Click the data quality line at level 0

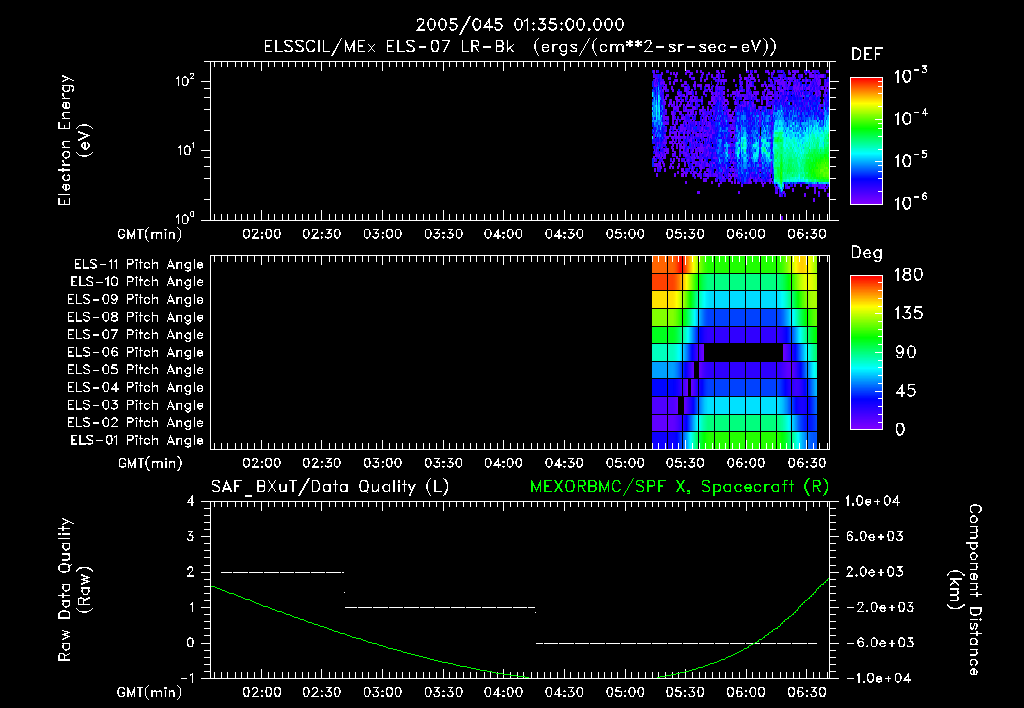coord(677,643)
